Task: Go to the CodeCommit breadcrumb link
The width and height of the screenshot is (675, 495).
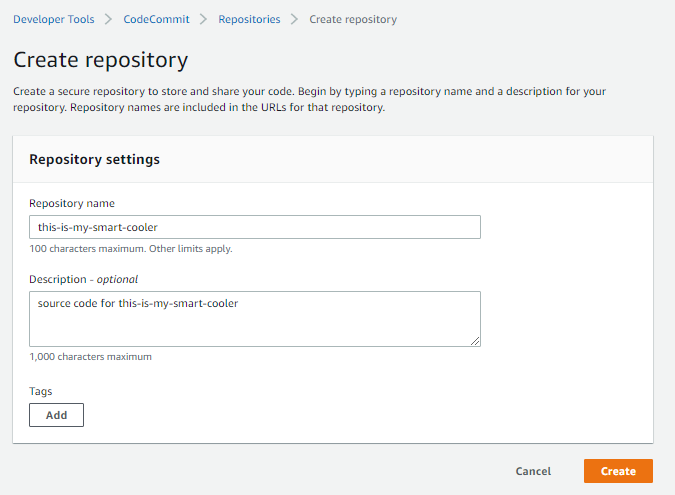Action: (156, 19)
